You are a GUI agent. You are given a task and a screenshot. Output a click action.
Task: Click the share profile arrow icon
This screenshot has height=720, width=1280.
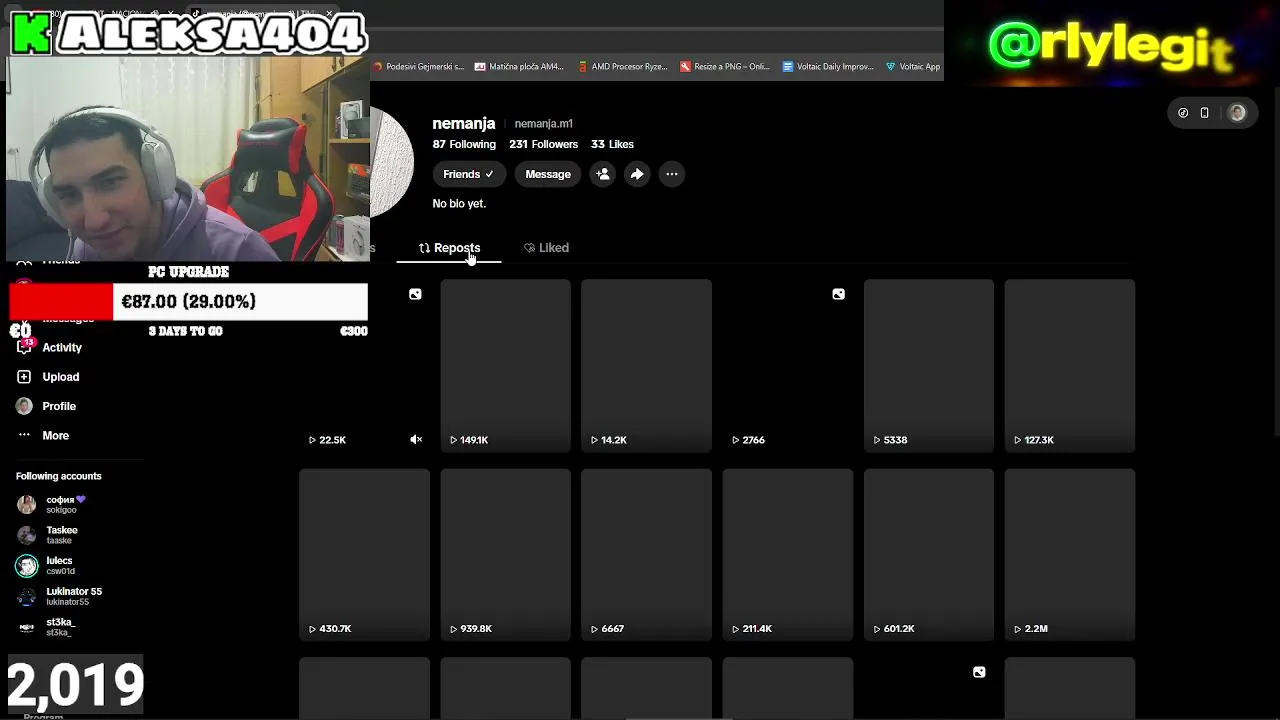[637, 174]
